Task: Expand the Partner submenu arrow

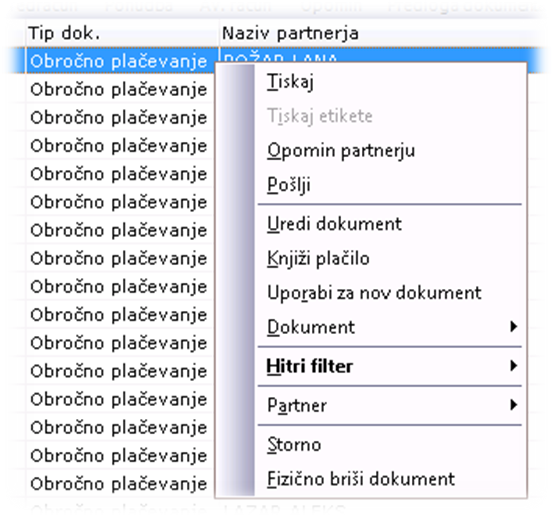Action: click(514, 405)
